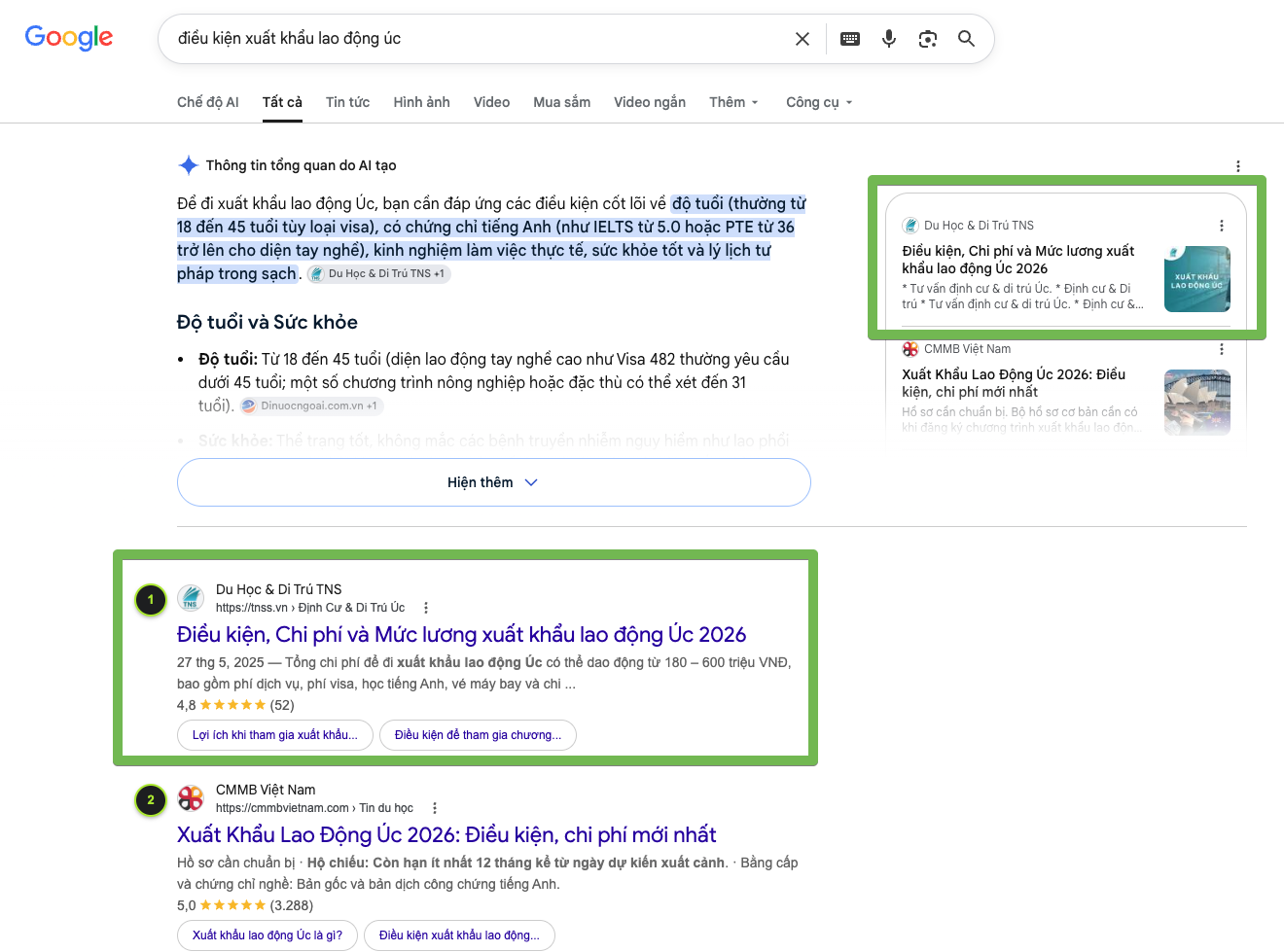Image resolution: width=1284 pixels, height=952 pixels.
Task: Click the AI overview sparkle icon
Action: coord(189,165)
